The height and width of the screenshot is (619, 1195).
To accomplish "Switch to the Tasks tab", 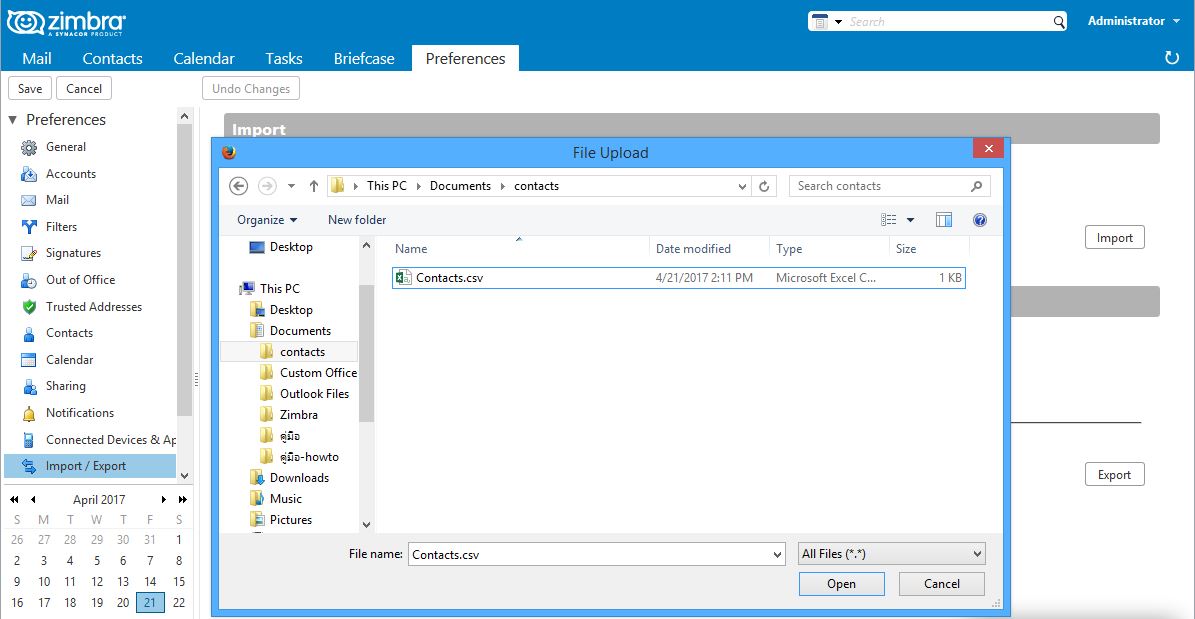I will (284, 59).
